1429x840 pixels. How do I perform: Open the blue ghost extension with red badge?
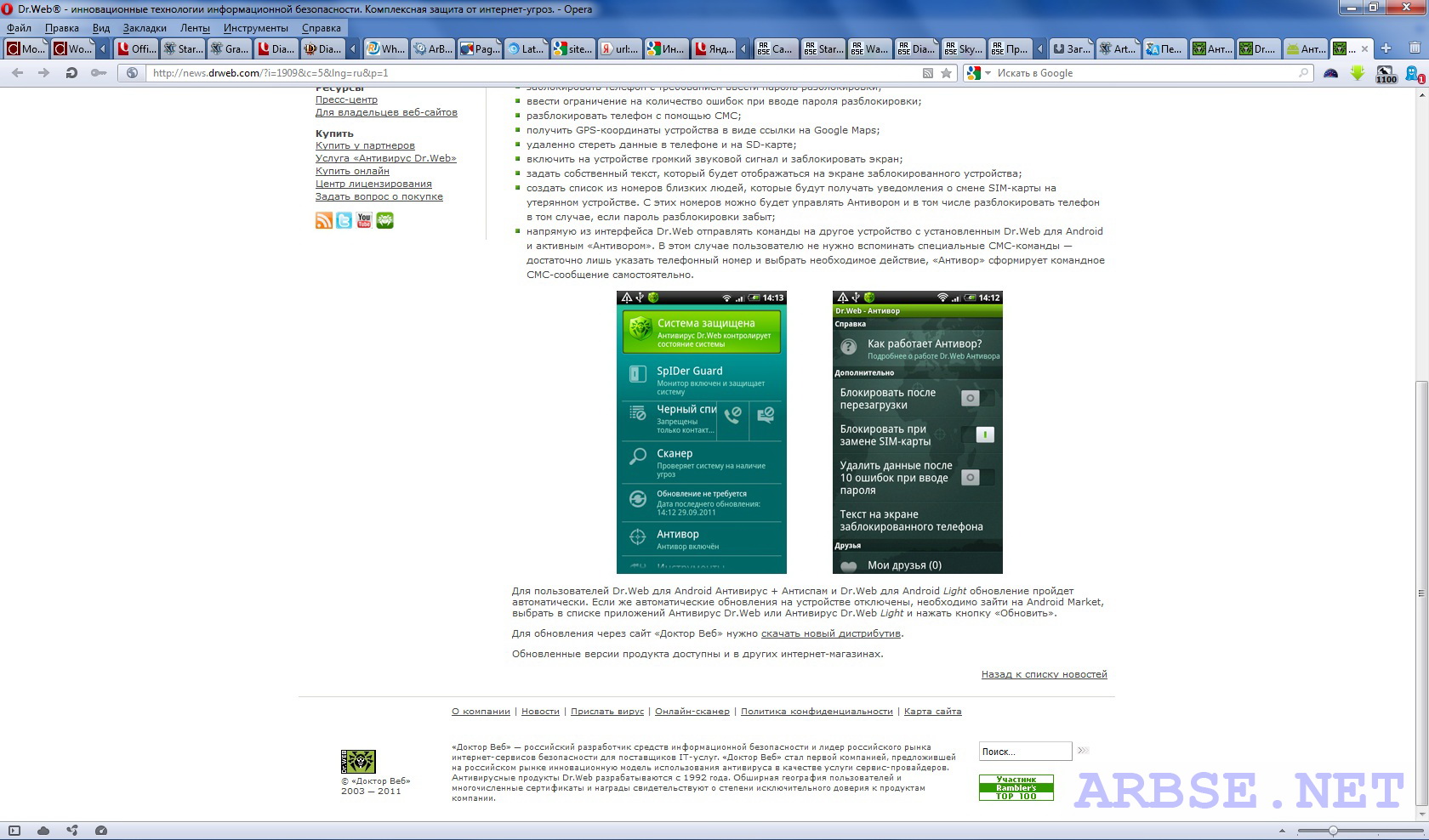[x=1414, y=74]
